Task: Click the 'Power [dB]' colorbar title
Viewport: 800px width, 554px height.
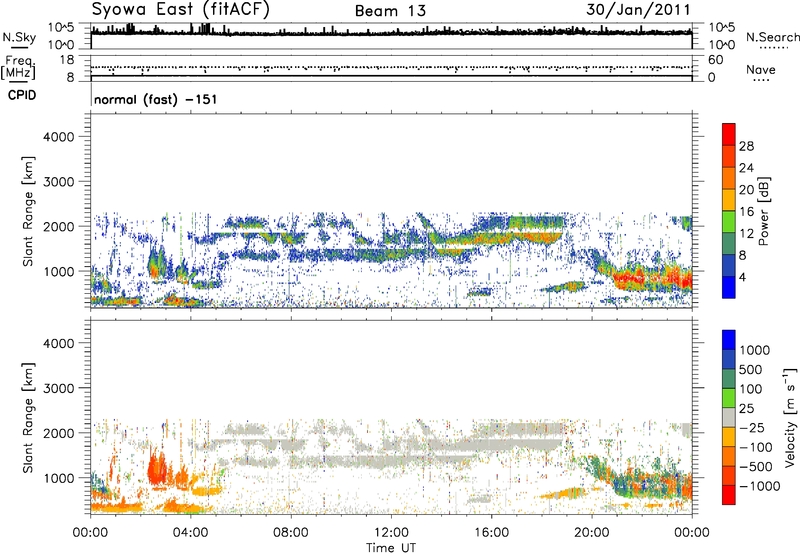Action: (x=763, y=211)
